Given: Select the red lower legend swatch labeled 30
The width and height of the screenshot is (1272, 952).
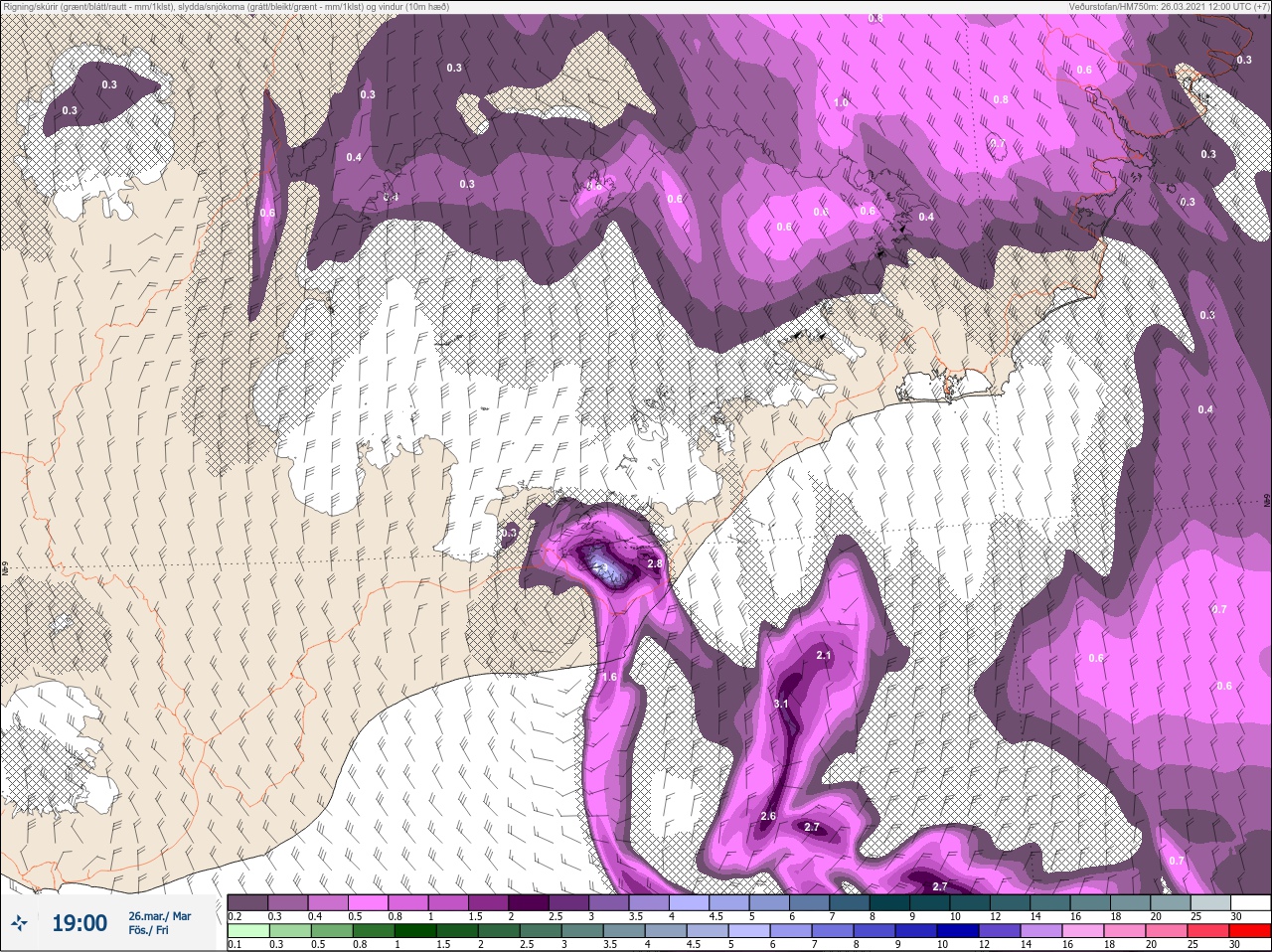Looking at the screenshot, I should (1251, 931).
